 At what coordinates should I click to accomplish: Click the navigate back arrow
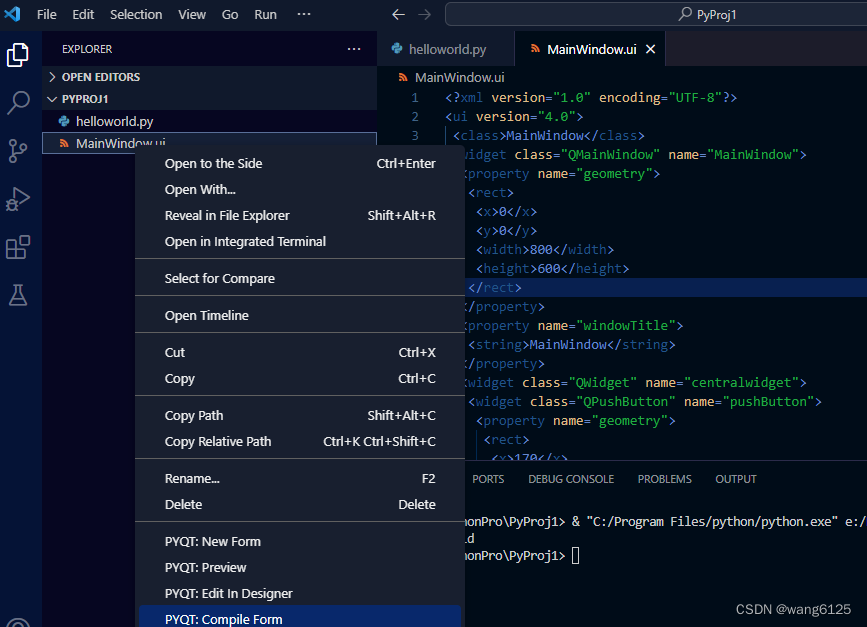pos(398,14)
